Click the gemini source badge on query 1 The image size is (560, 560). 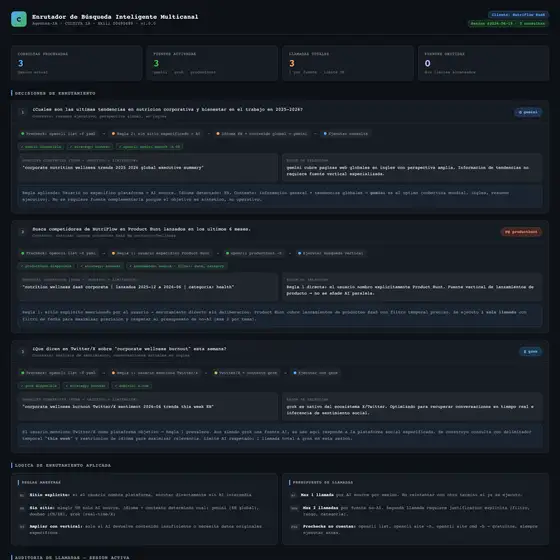point(528,112)
